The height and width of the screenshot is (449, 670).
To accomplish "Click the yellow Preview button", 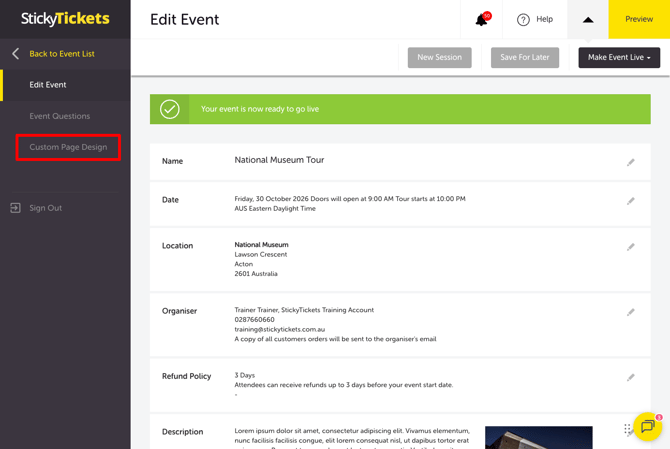I will pyautogui.click(x=639, y=19).
